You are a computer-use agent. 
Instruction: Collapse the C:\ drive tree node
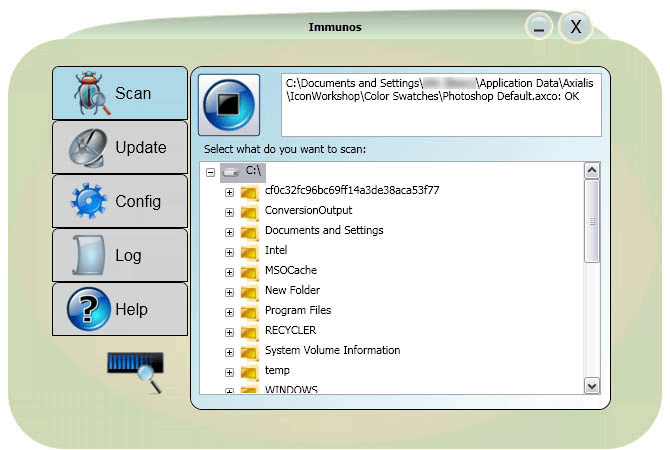coord(210,173)
